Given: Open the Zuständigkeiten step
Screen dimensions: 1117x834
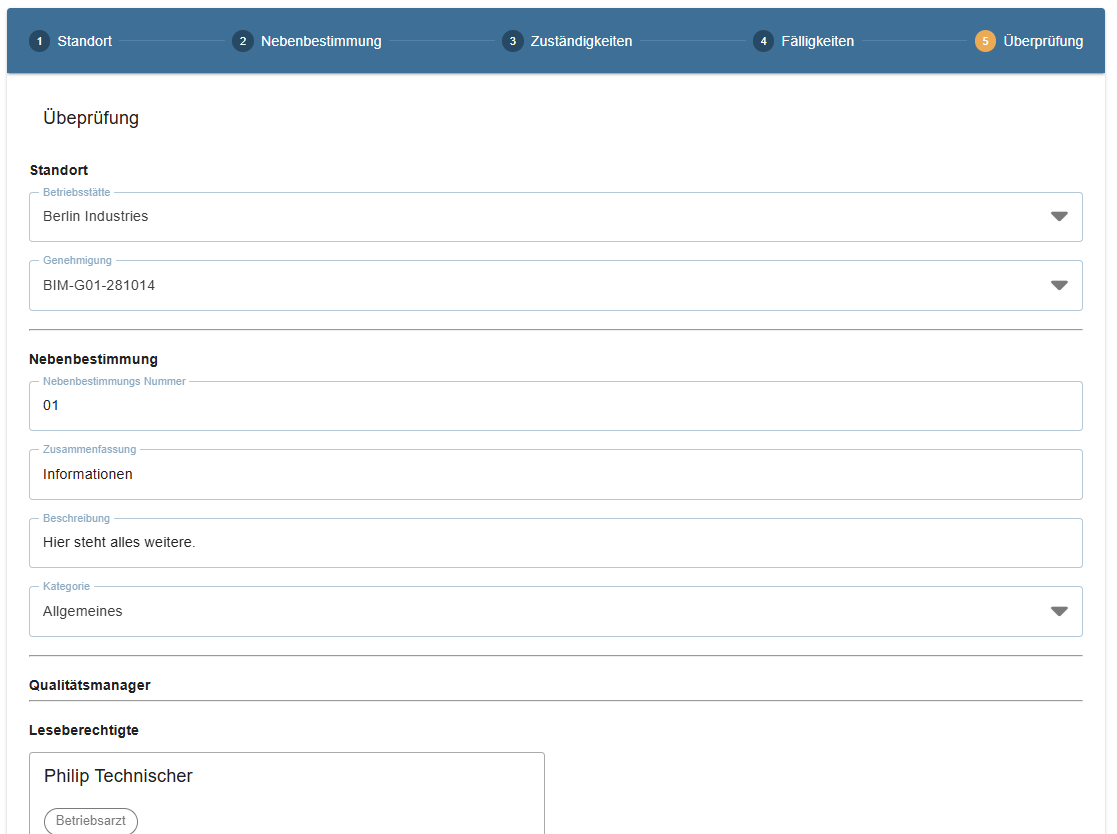Looking at the screenshot, I should (581, 41).
